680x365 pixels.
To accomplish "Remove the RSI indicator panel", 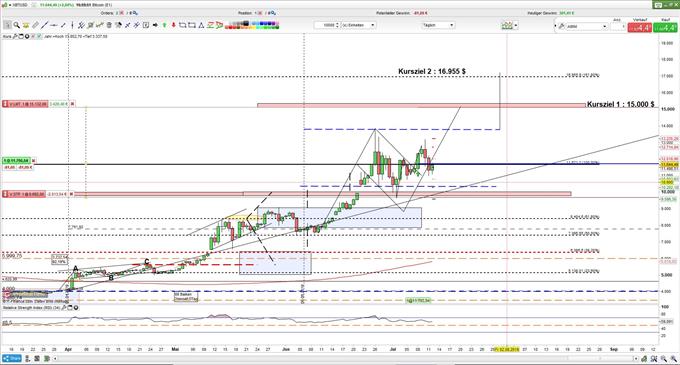I will (76, 308).
